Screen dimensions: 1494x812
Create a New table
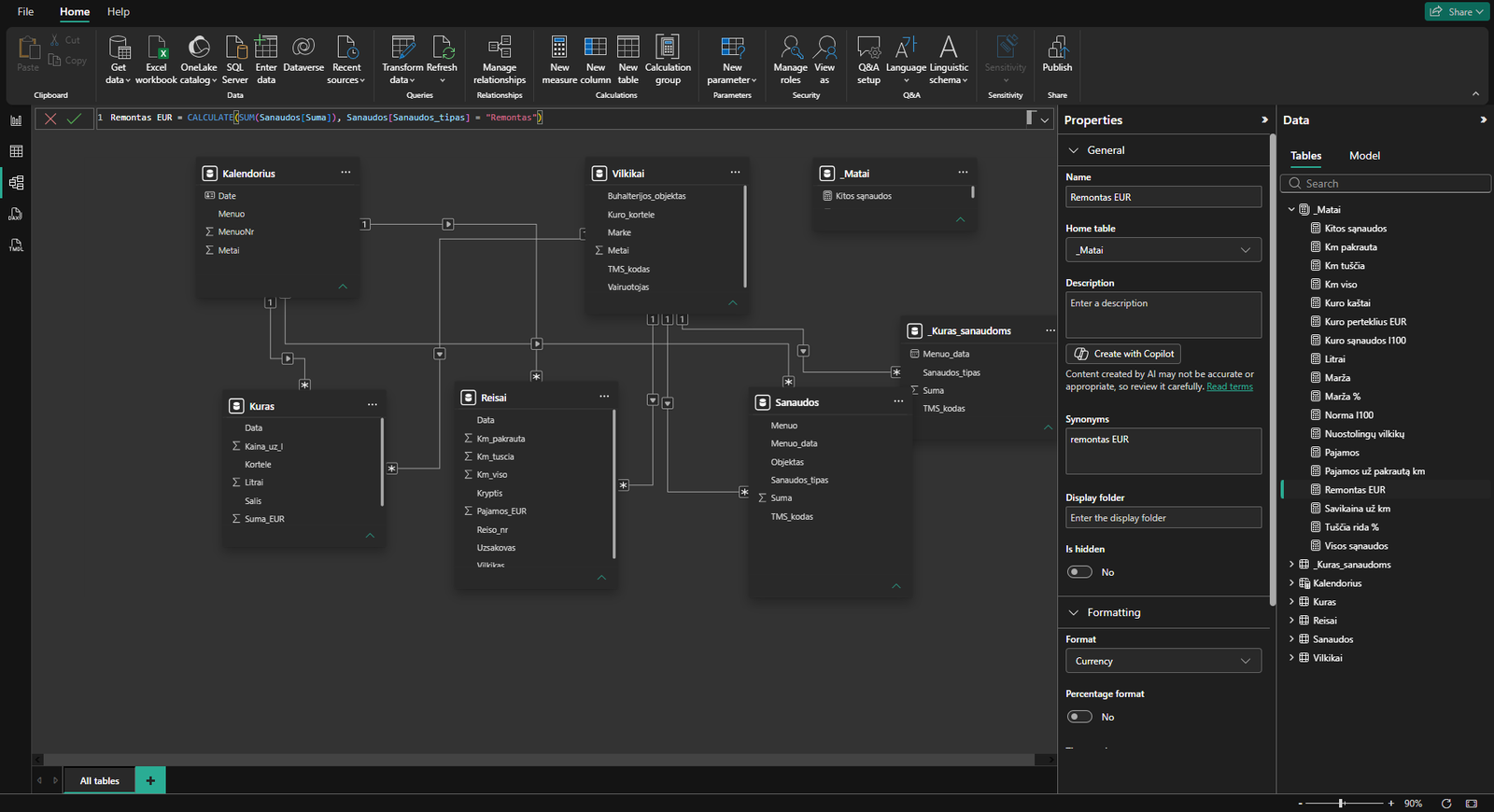pyautogui.click(x=628, y=60)
